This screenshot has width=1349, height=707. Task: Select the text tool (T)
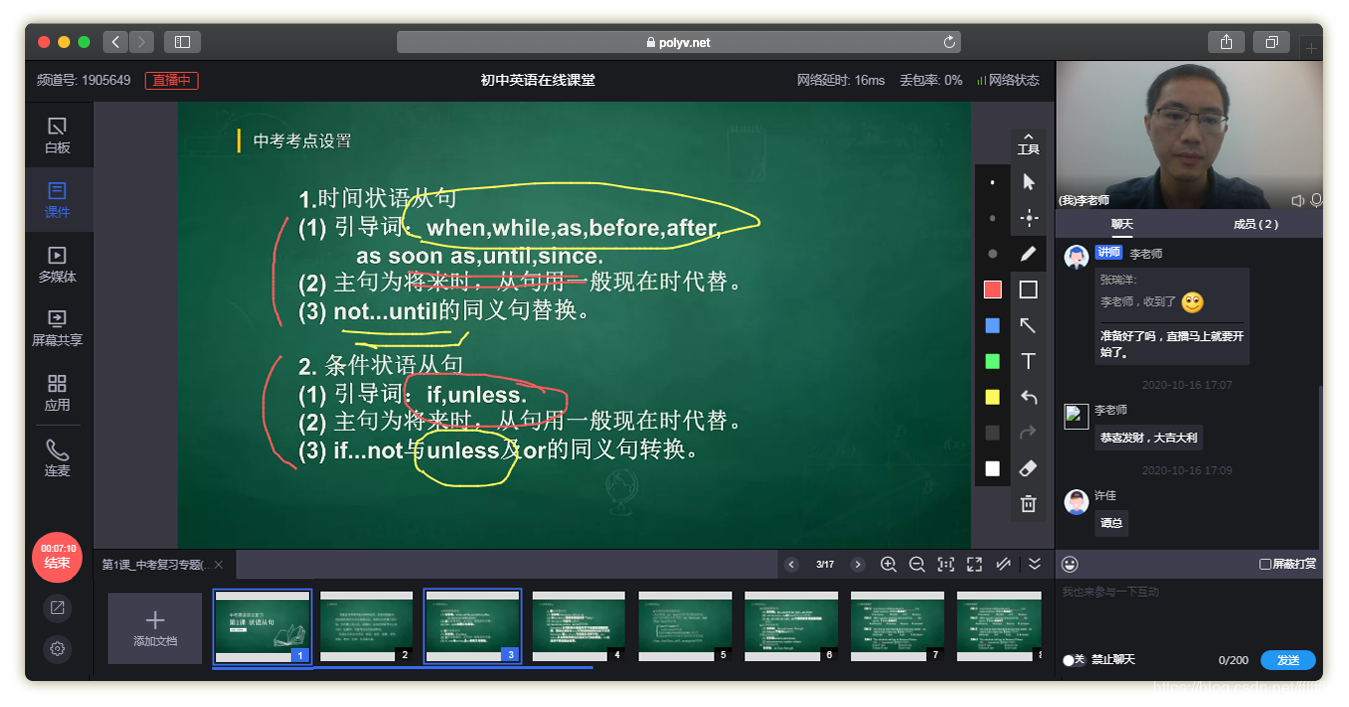click(x=1028, y=362)
